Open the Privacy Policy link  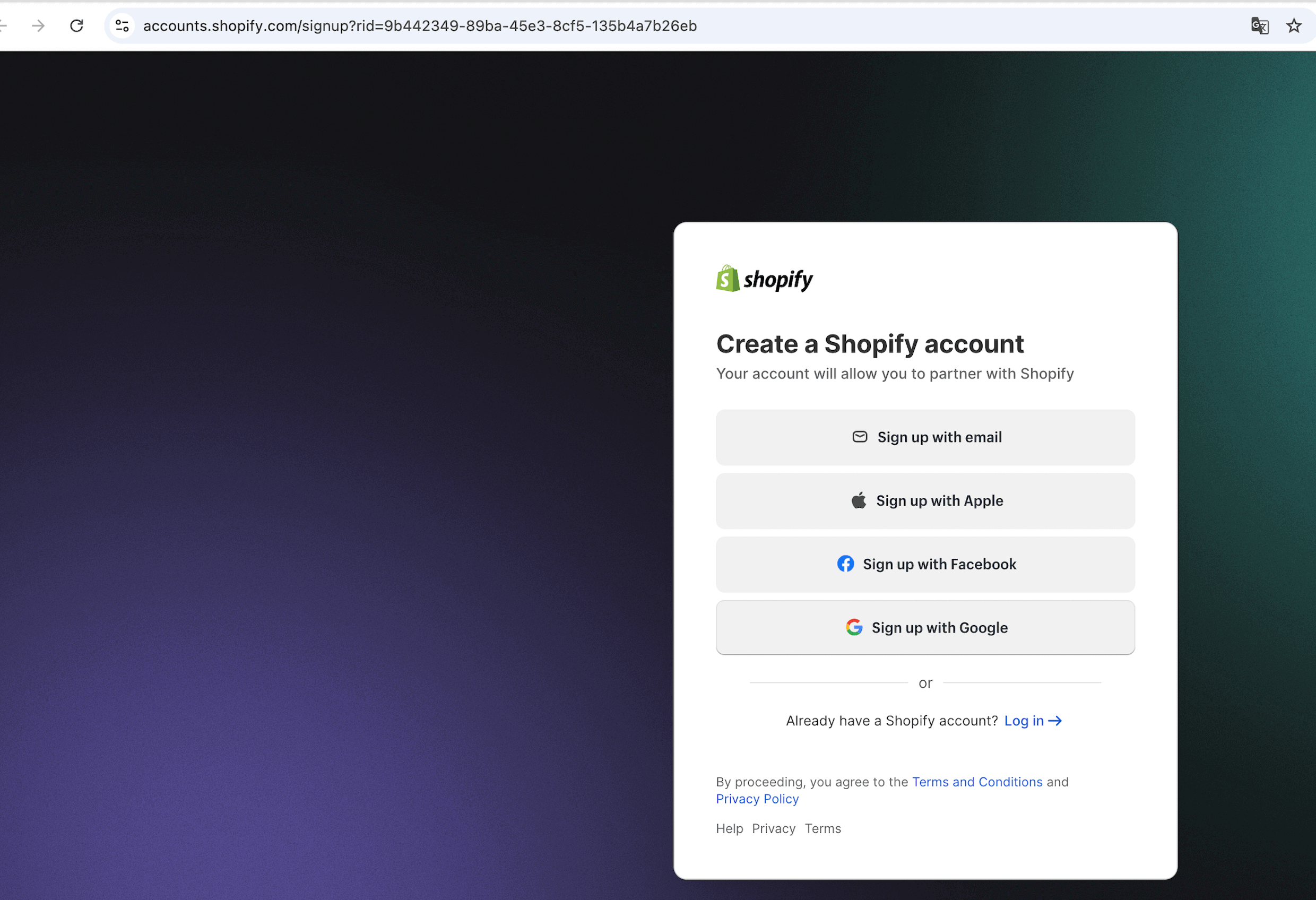[x=757, y=799]
